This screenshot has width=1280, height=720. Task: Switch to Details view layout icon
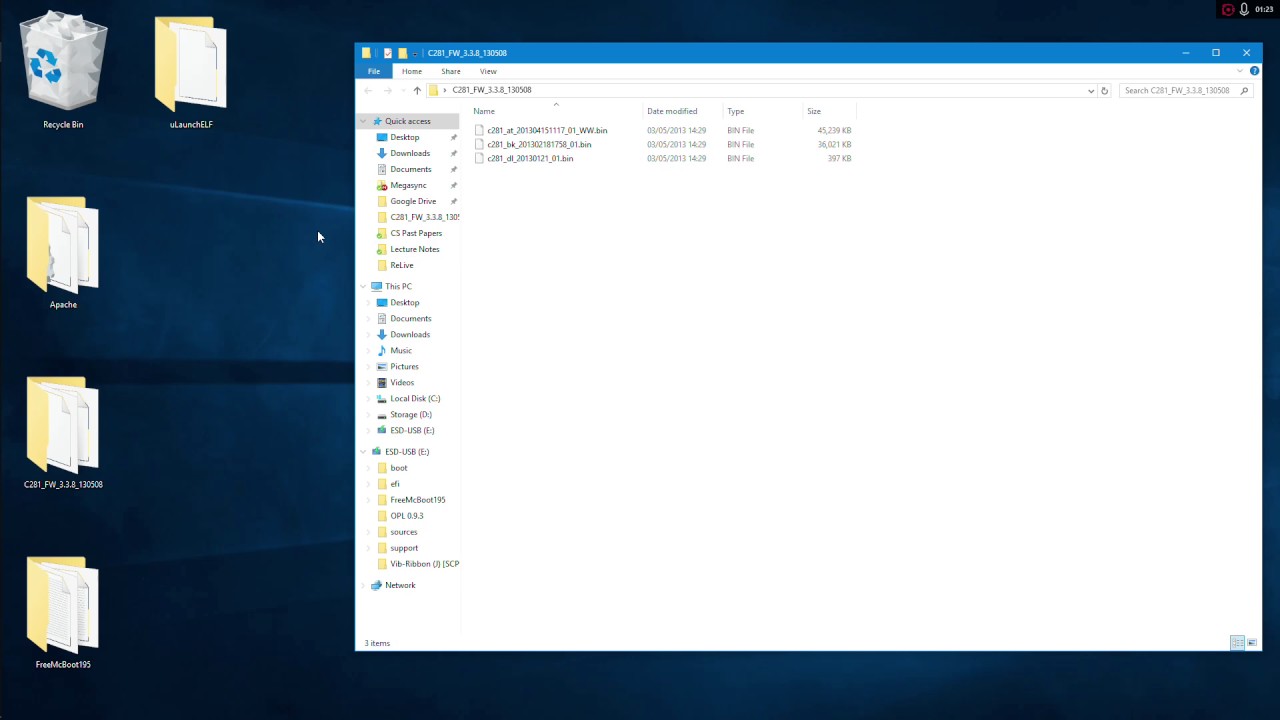tap(1237, 642)
